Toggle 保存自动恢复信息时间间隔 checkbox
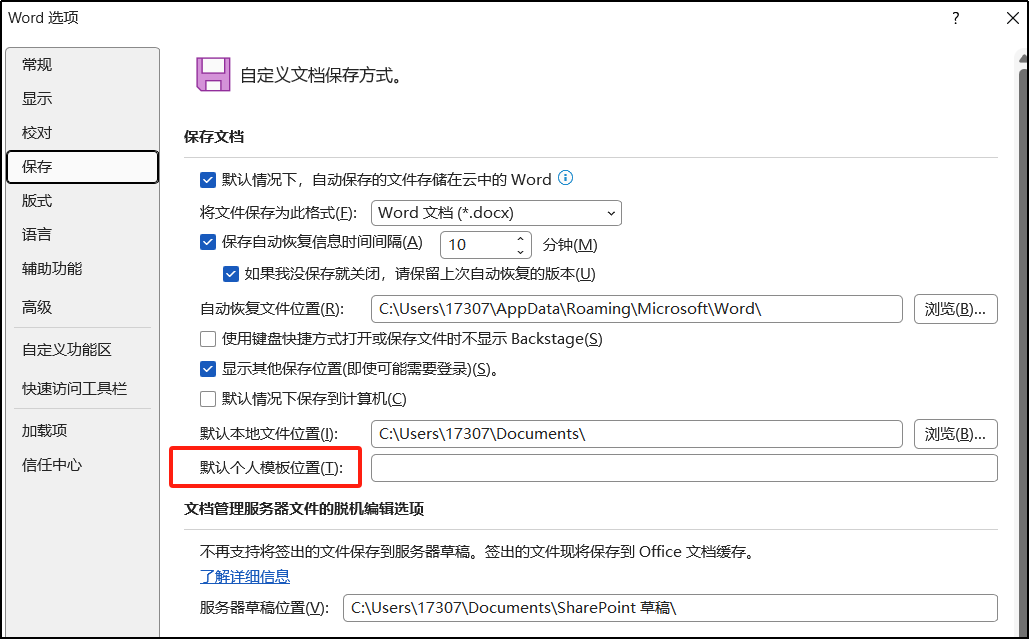Screen dimensions: 1029x639 [208, 242]
